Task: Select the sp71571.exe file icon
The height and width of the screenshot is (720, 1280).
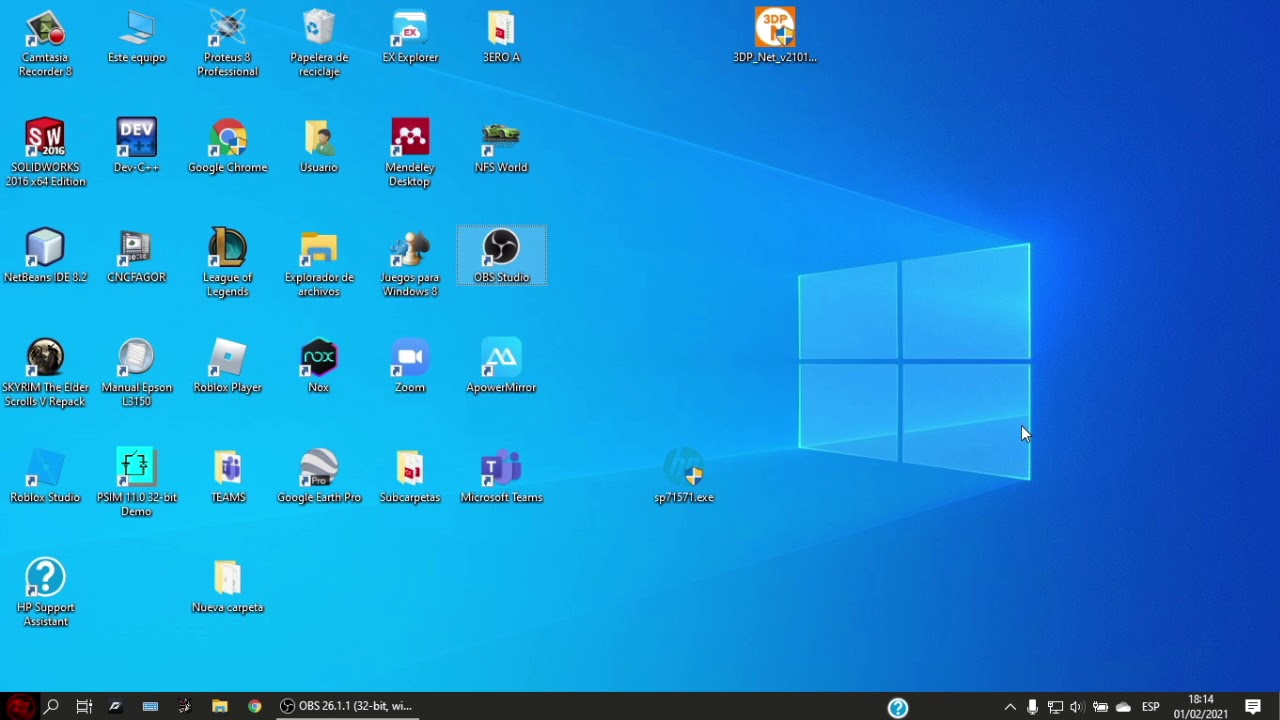Action: click(x=684, y=477)
